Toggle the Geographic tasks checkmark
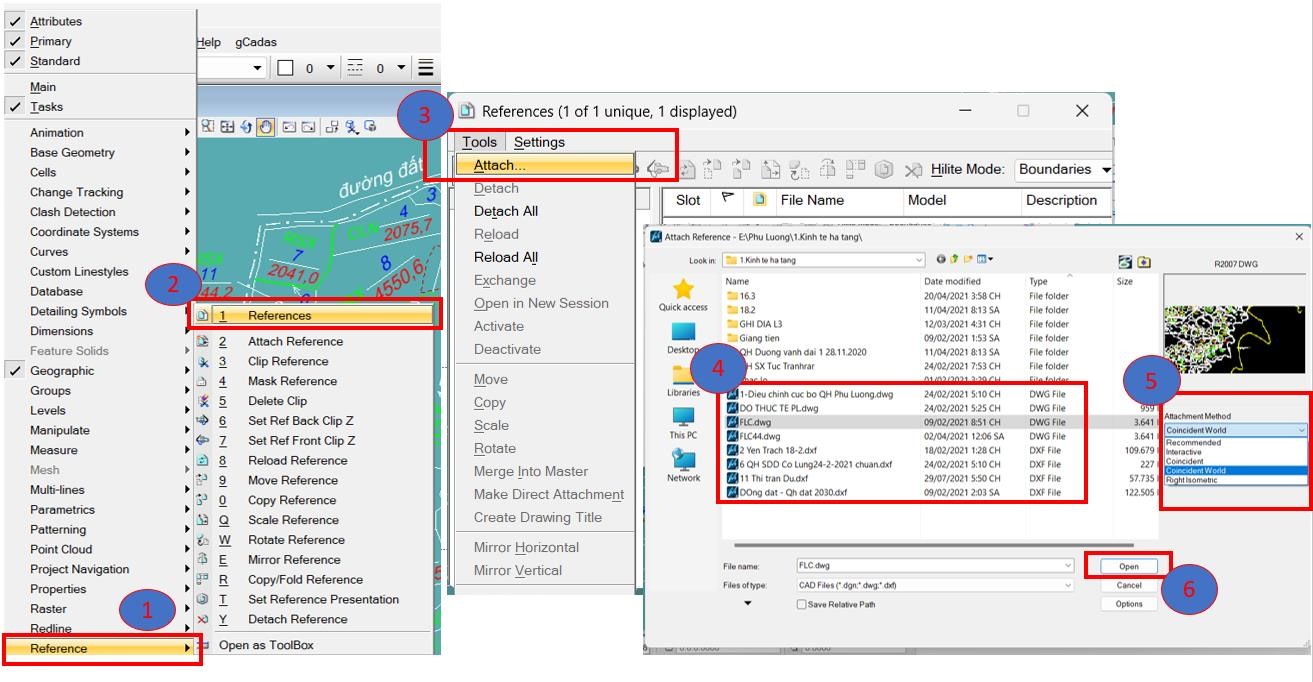This screenshot has height=682, width=1313. click(15, 371)
